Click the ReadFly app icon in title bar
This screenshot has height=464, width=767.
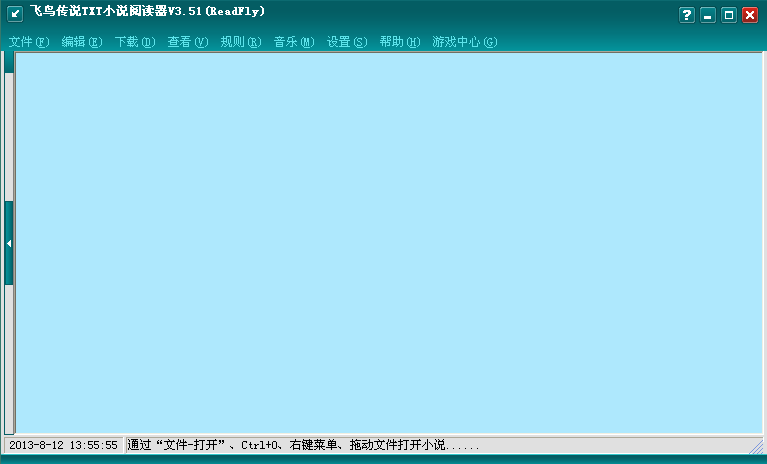tap(15, 14)
